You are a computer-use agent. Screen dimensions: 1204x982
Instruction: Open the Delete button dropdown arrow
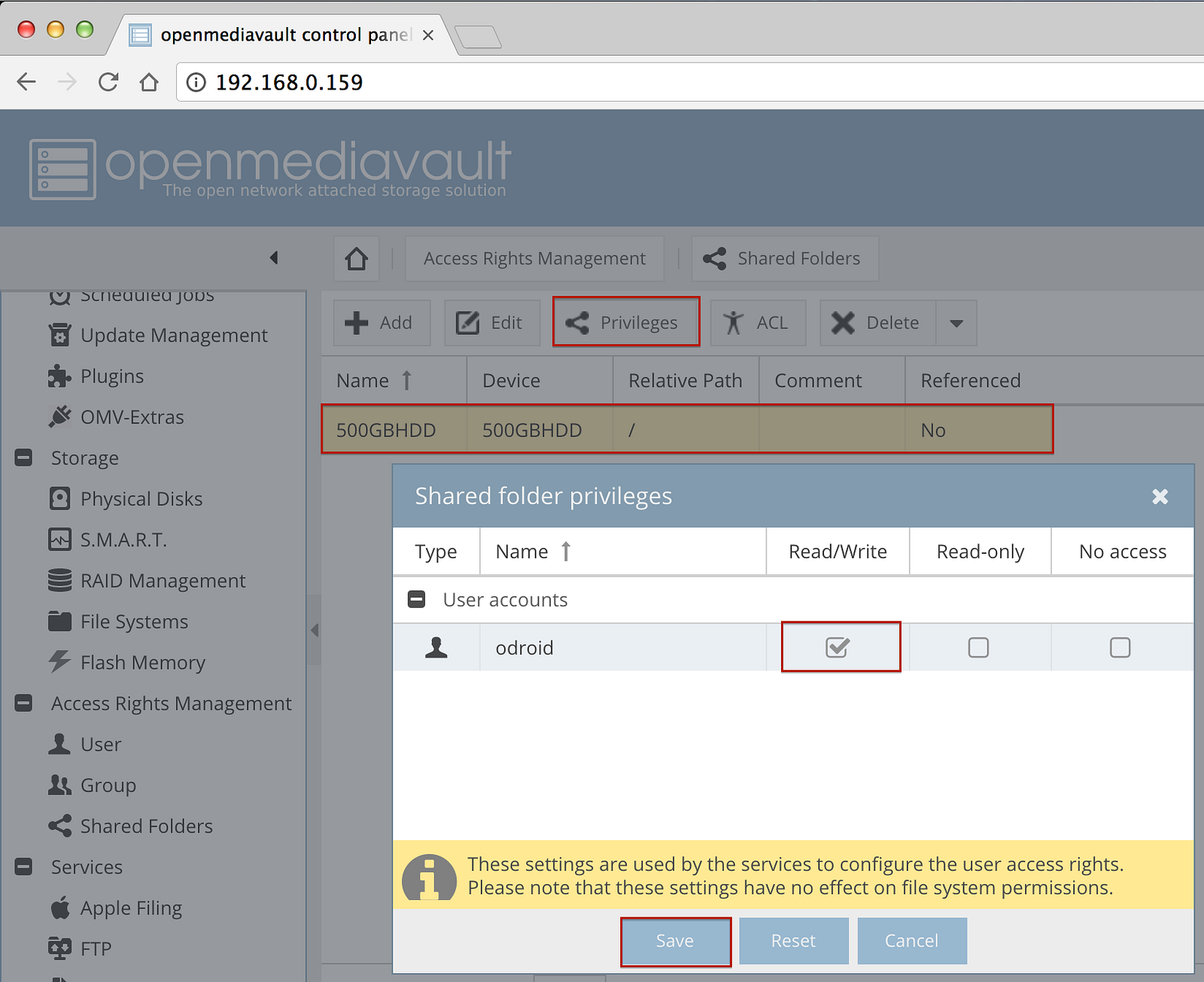click(x=956, y=324)
